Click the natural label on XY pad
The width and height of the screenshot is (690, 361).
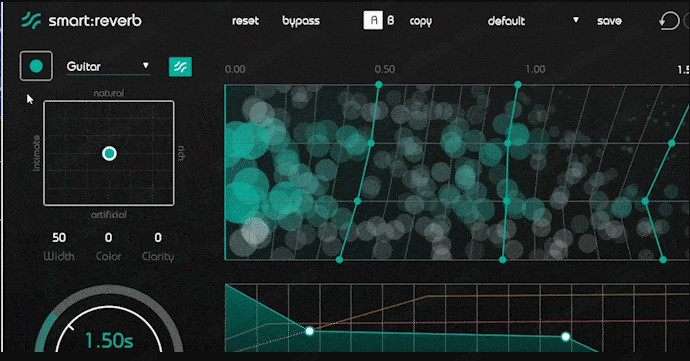109,93
